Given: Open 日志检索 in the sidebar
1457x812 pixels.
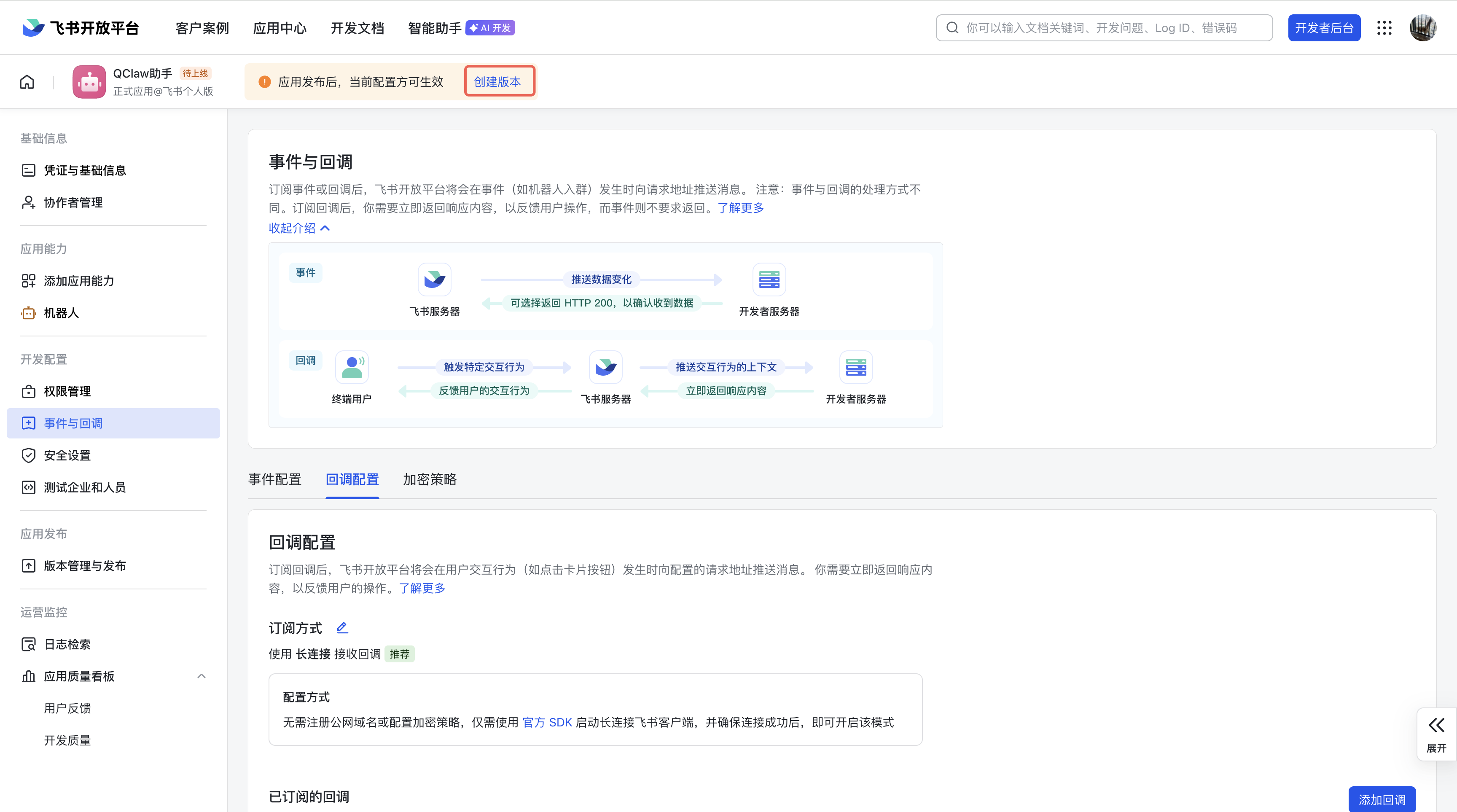Looking at the screenshot, I should tap(67, 644).
